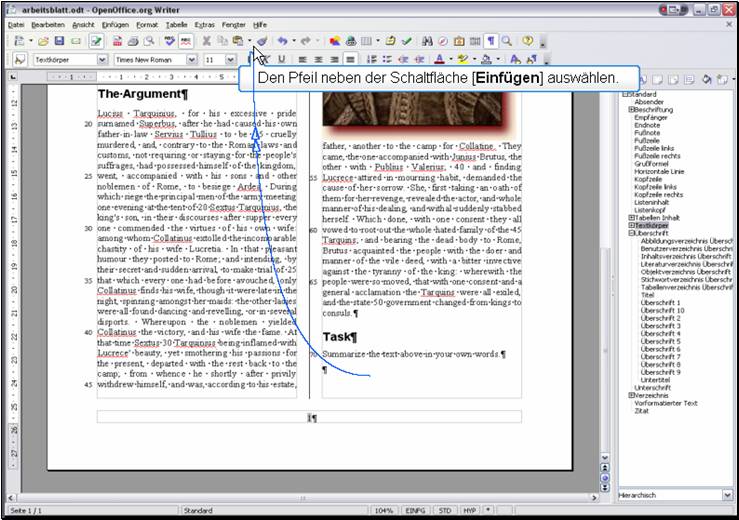
Task: Open the Tabelle menu
Action: pyautogui.click(x=176, y=23)
